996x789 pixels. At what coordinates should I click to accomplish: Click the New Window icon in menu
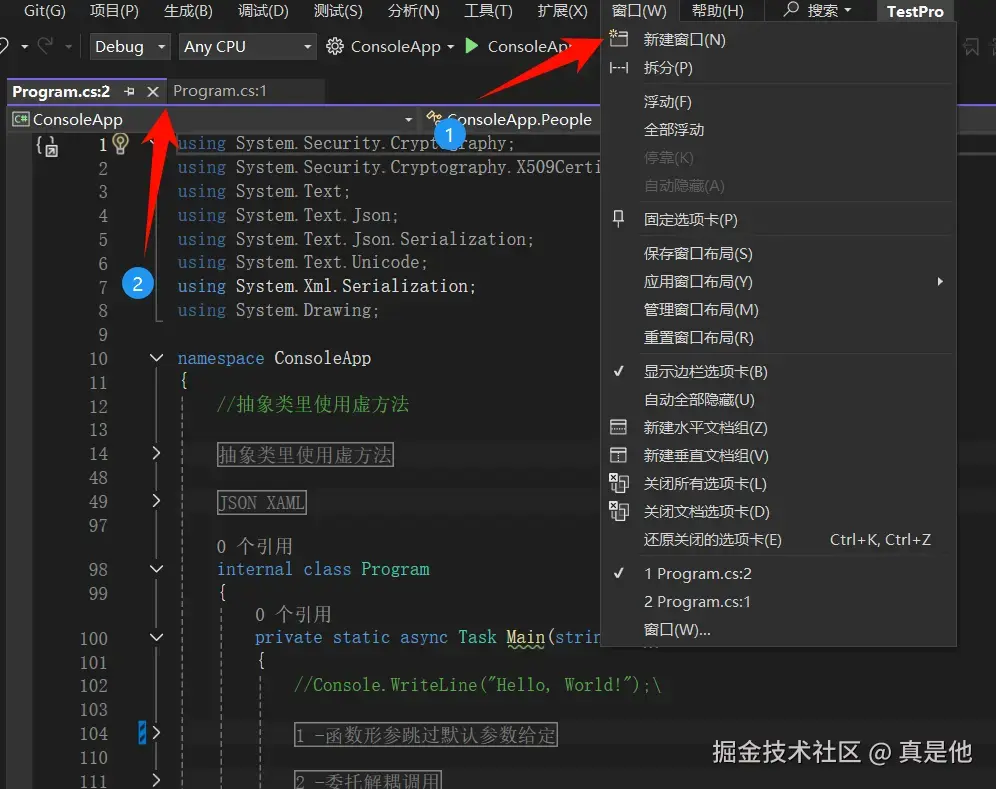(618, 39)
